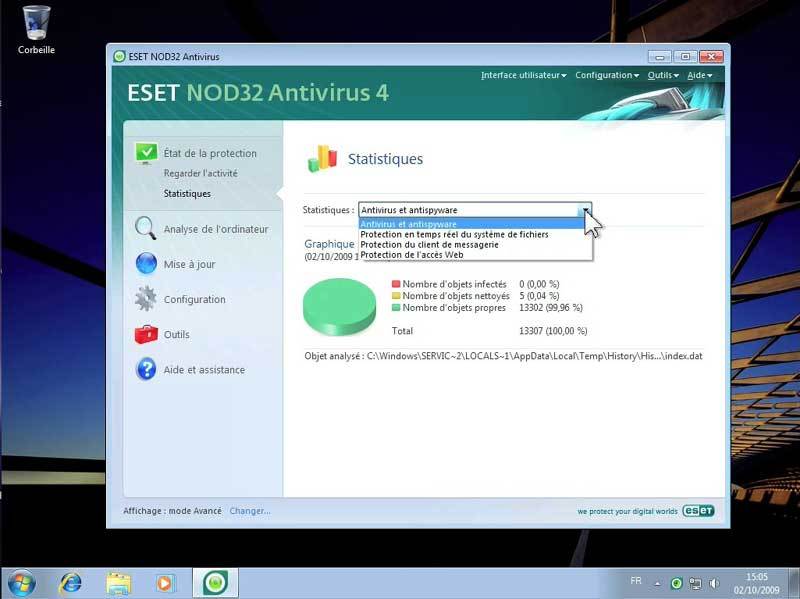Click the Analyse de l'ordinateur magnifier icon

tap(145, 229)
